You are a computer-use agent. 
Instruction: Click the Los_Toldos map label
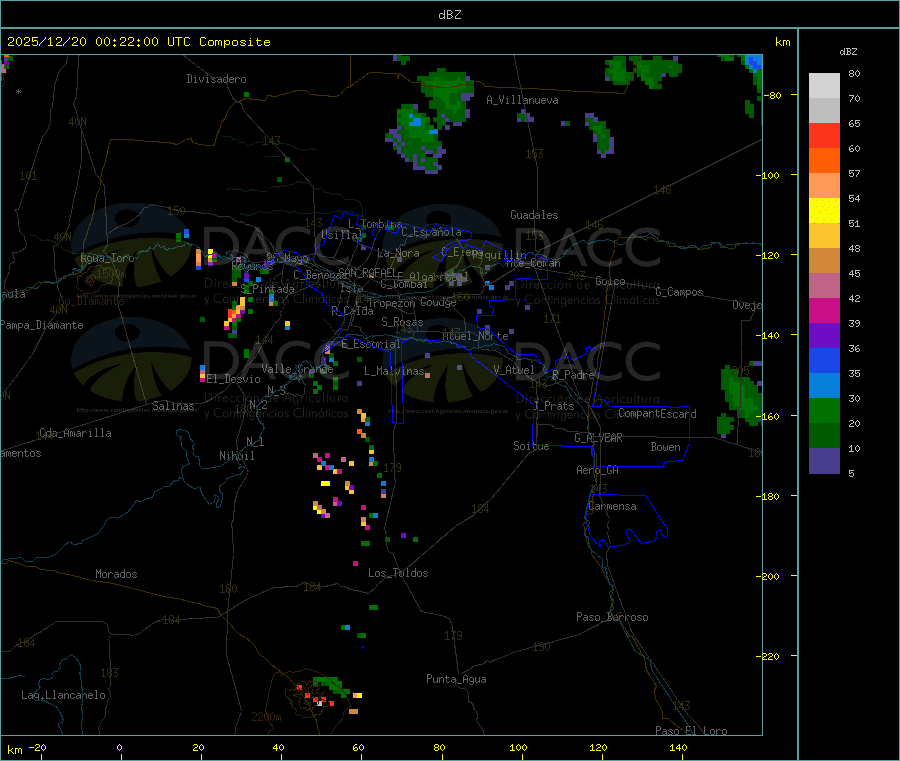(x=398, y=573)
